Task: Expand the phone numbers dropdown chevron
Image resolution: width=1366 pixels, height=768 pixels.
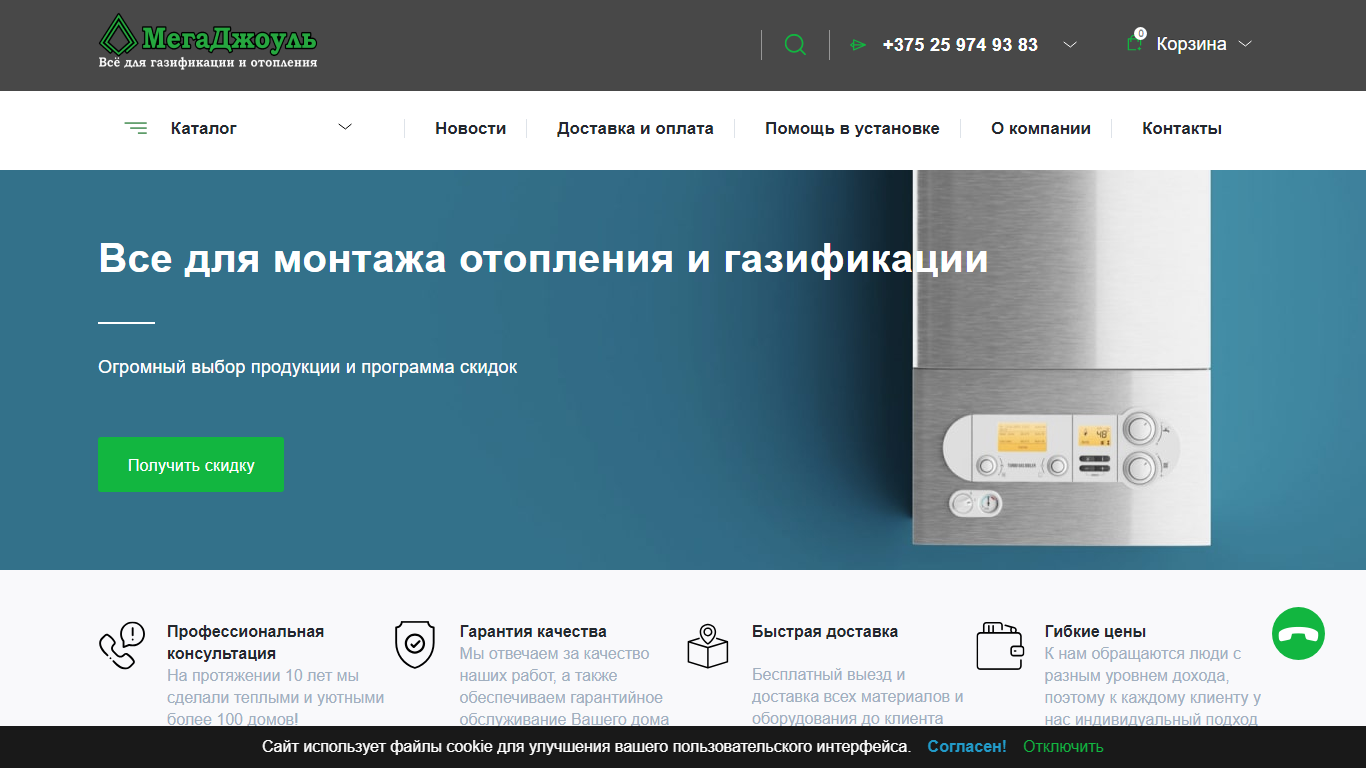Action: pos(1070,45)
